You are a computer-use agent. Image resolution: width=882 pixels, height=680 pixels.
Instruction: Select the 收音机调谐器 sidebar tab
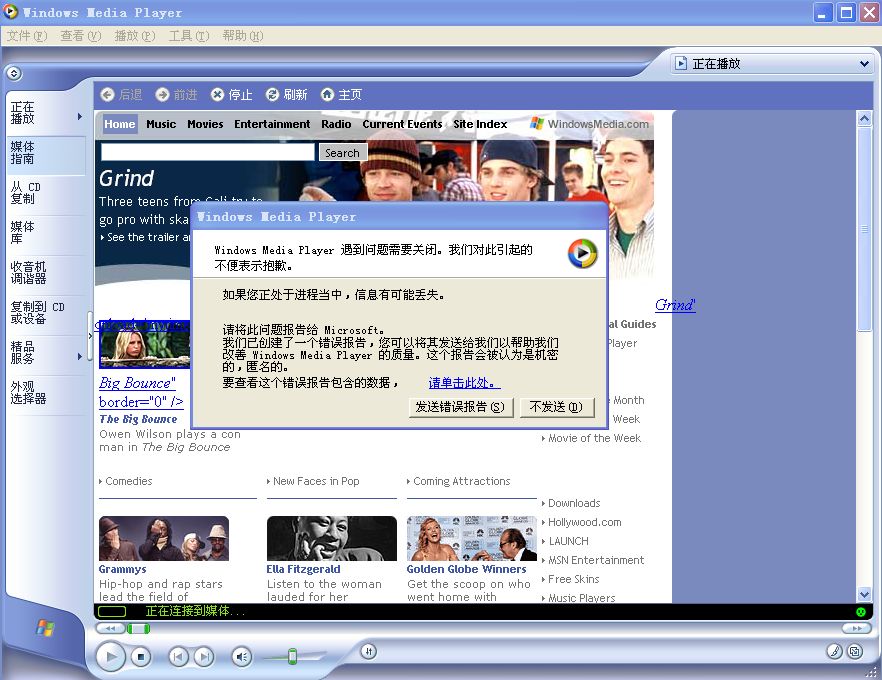pyautogui.click(x=46, y=273)
